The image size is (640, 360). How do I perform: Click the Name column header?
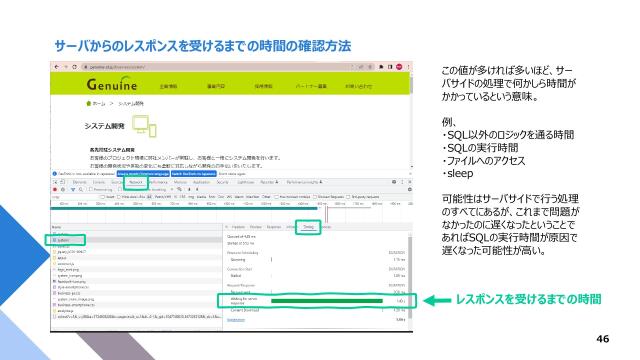point(57,227)
